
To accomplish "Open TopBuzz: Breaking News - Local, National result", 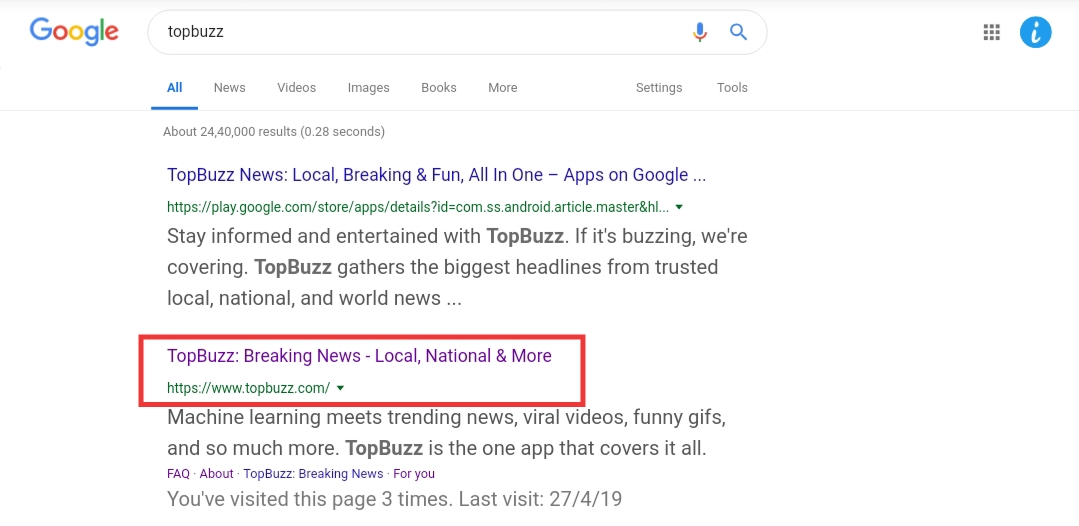I will pos(359,356).
